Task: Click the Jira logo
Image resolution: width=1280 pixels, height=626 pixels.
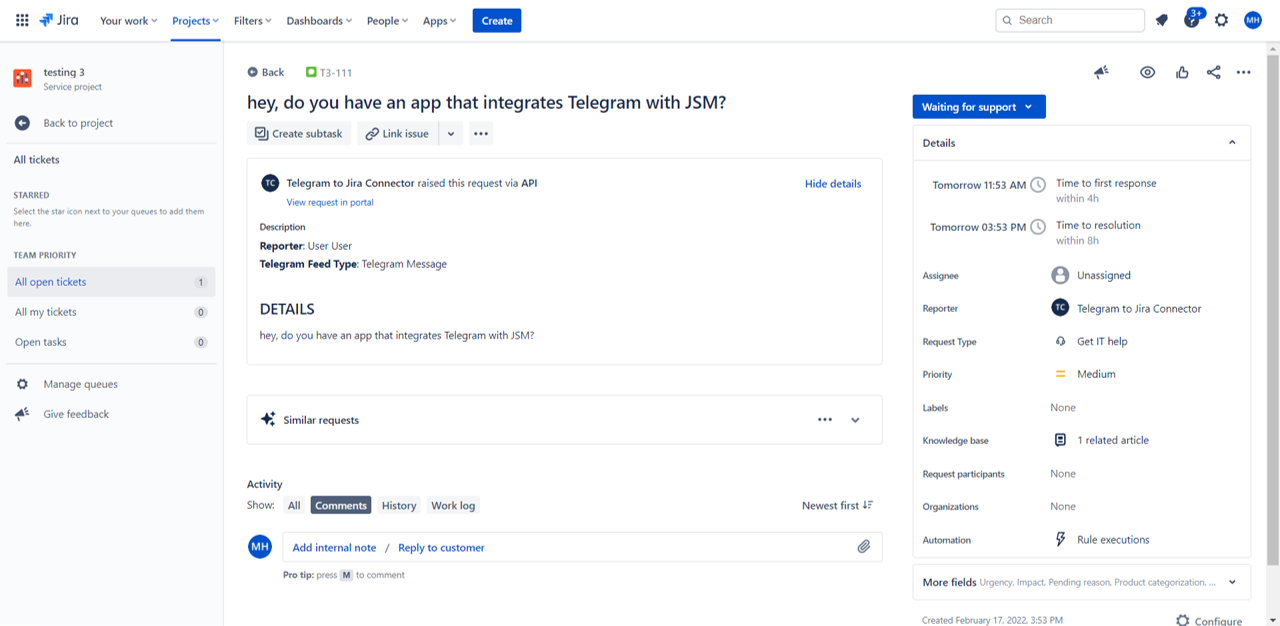Action: pyautogui.click(x=59, y=20)
